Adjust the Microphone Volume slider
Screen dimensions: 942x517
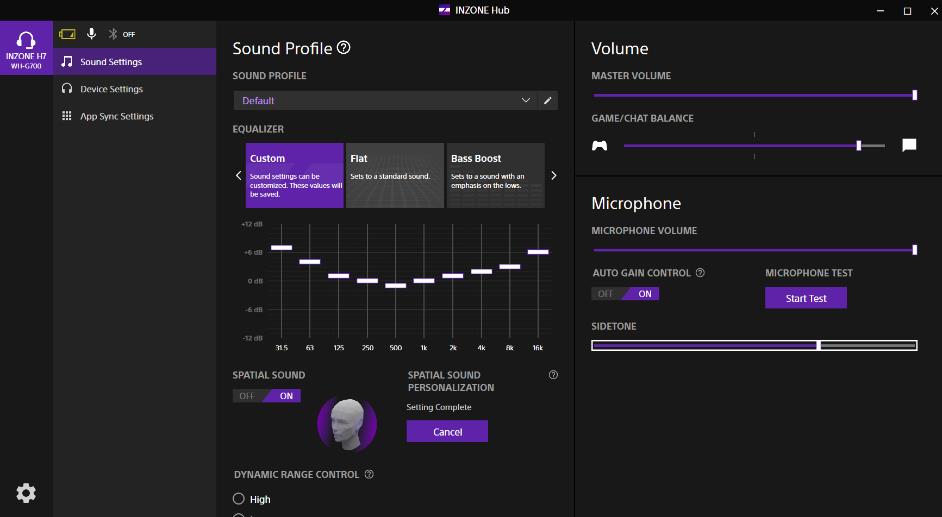[x=754, y=250]
